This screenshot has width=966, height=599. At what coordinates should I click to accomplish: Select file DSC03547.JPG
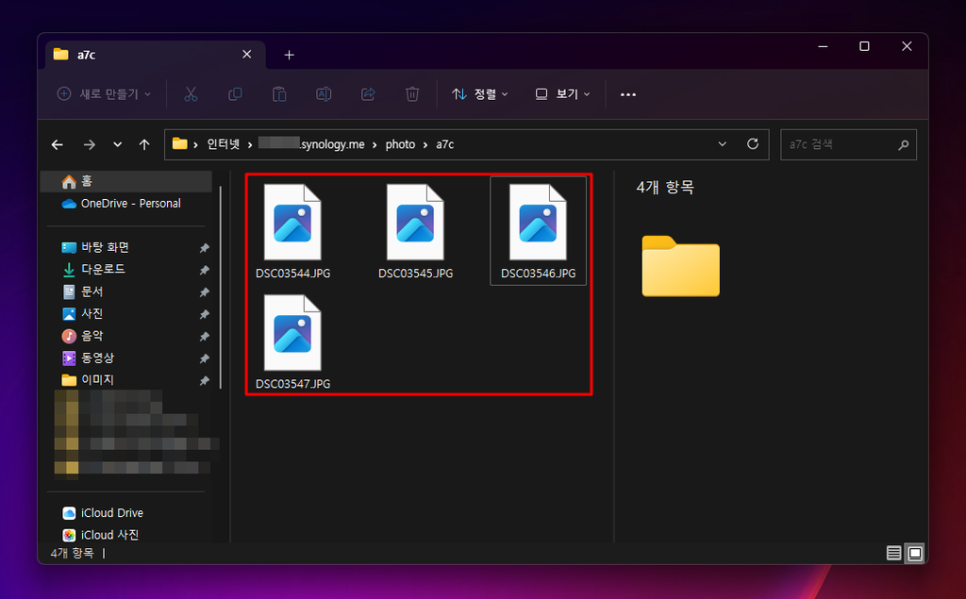coord(293,342)
